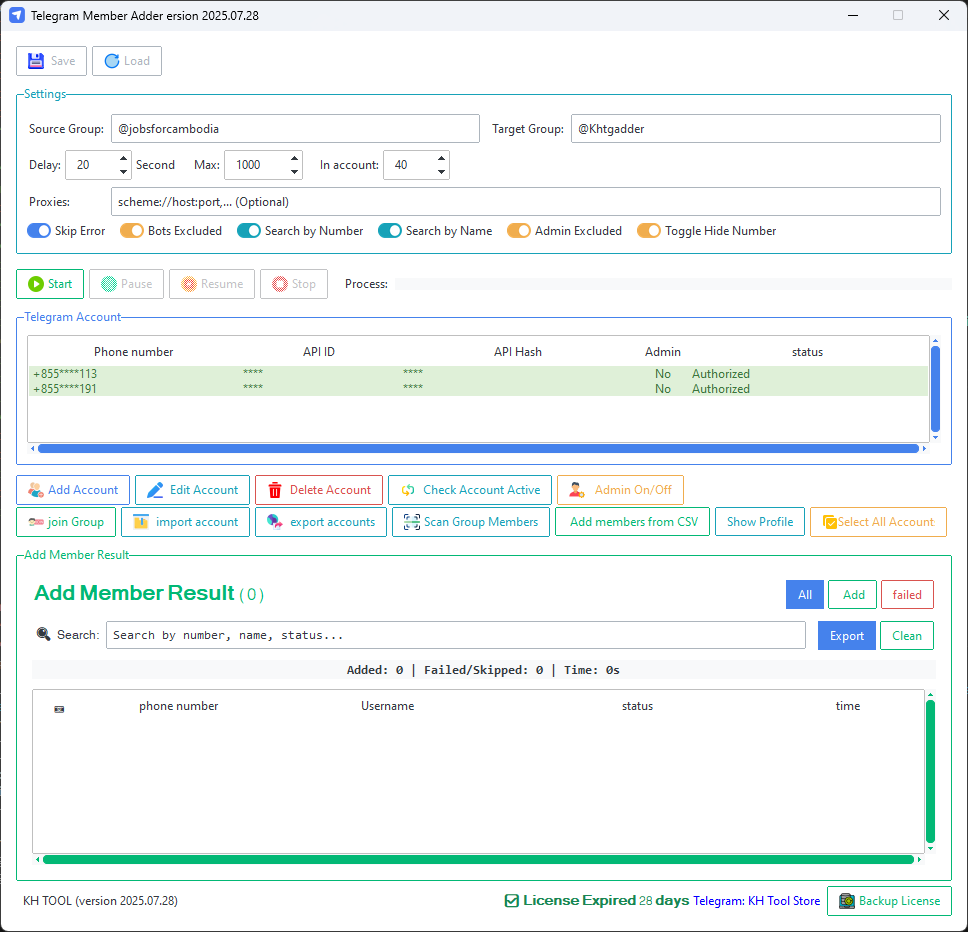Click the Add Account people icon
Image resolution: width=968 pixels, height=932 pixels.
click(x=36, y=490)
